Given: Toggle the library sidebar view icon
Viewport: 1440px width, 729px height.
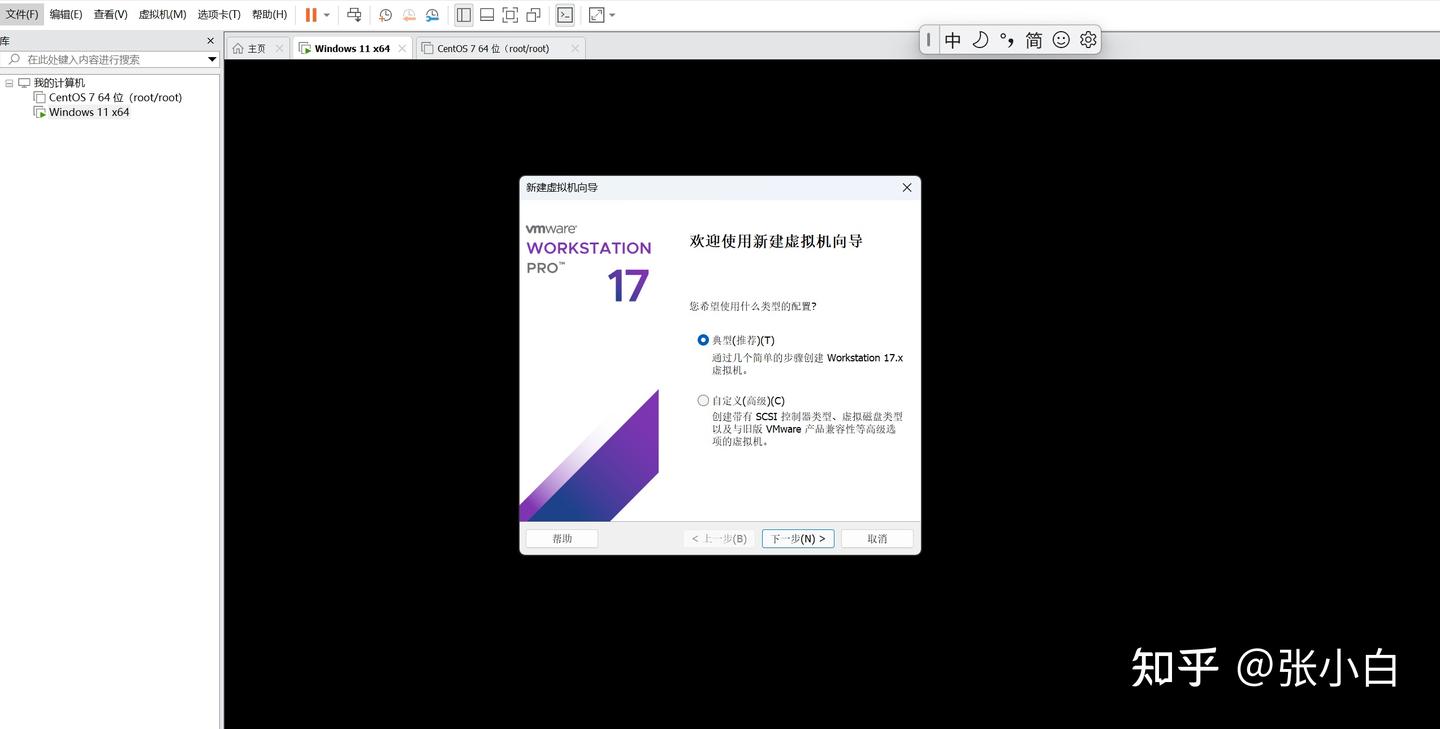Looking at the screenshot, I should tap(464, 15).
